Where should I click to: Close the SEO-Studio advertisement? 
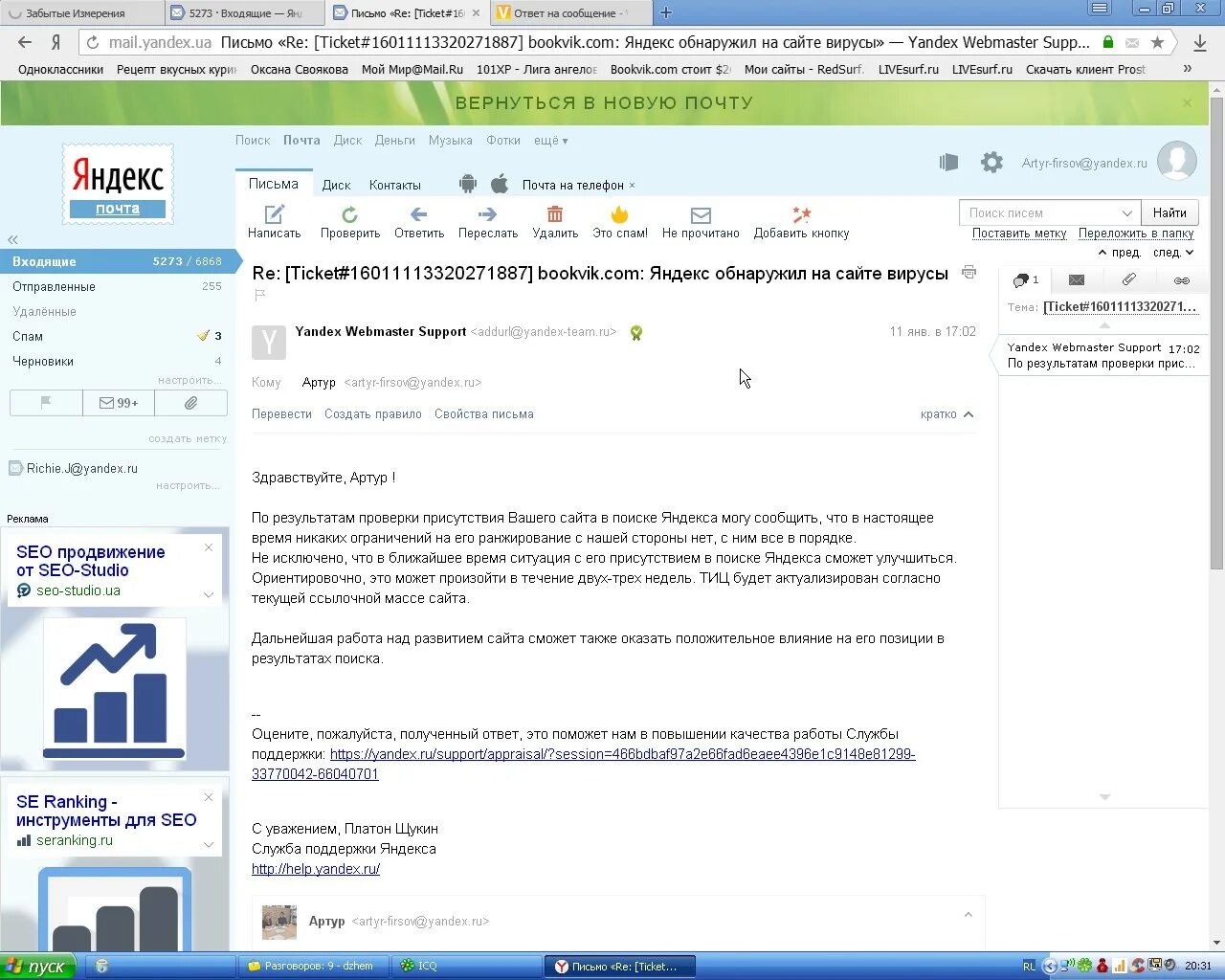point(209,547)
